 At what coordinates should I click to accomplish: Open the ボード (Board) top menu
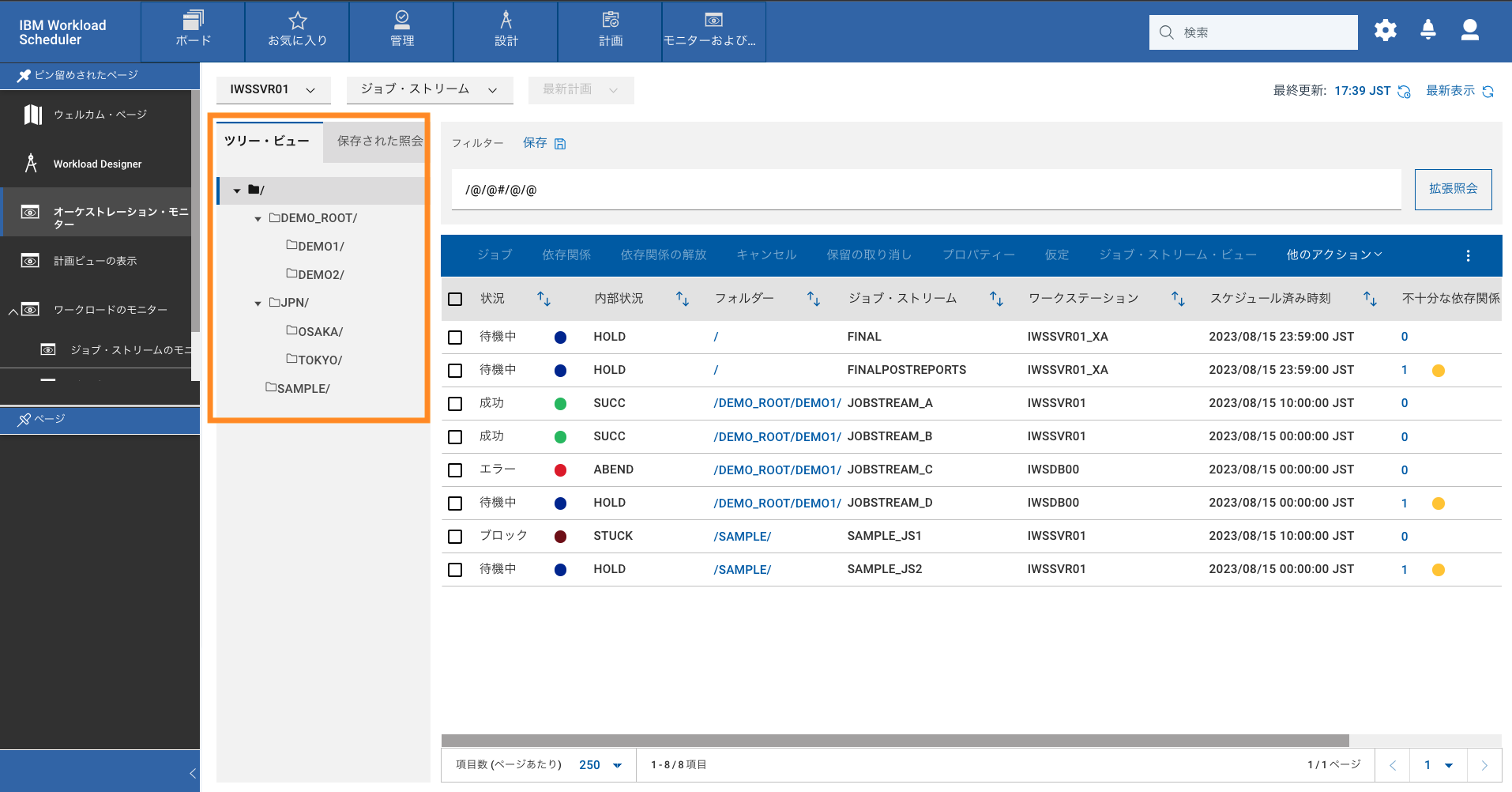pos(193,31)
